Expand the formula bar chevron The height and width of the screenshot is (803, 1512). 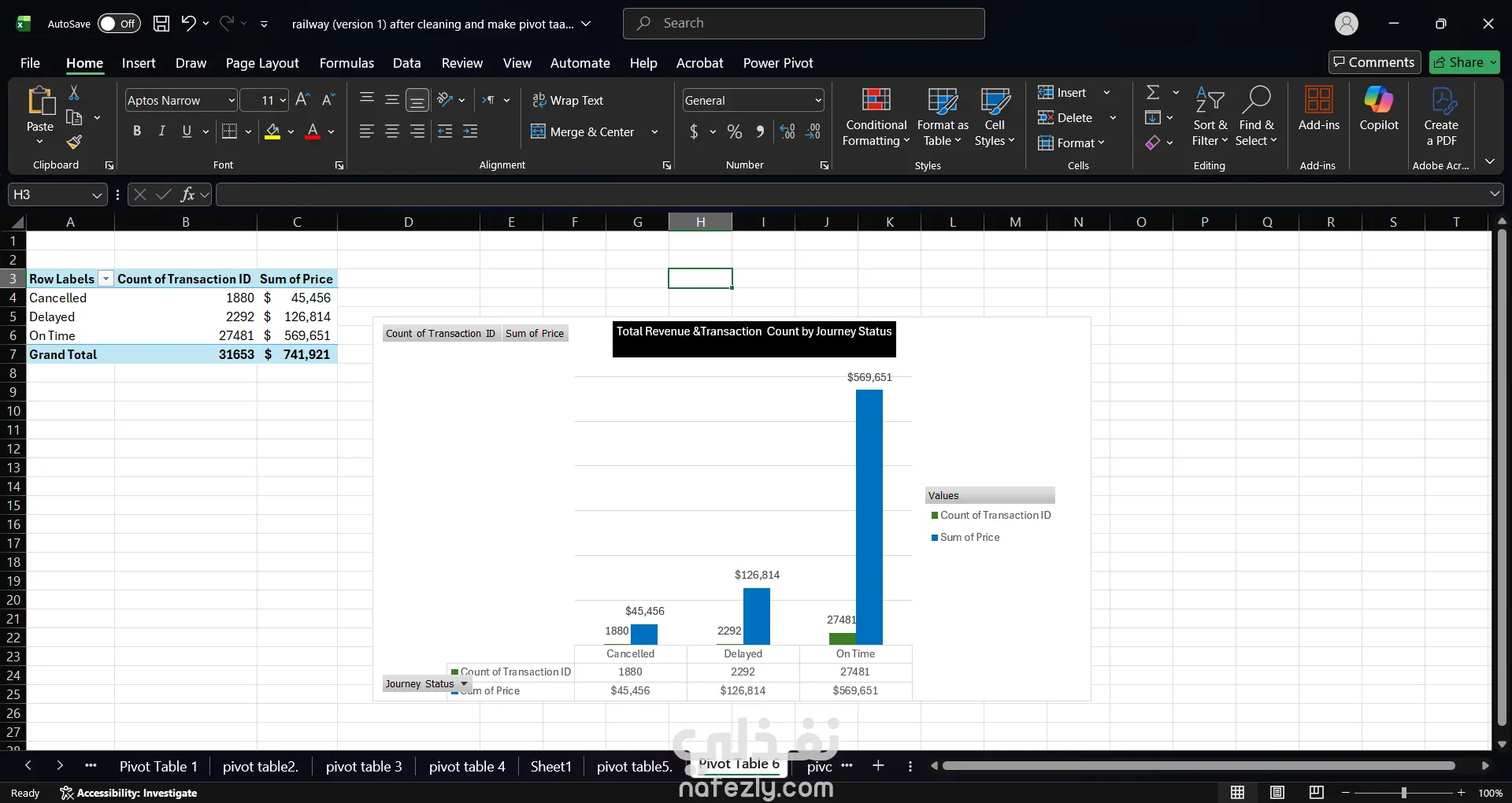(1495, 194)
